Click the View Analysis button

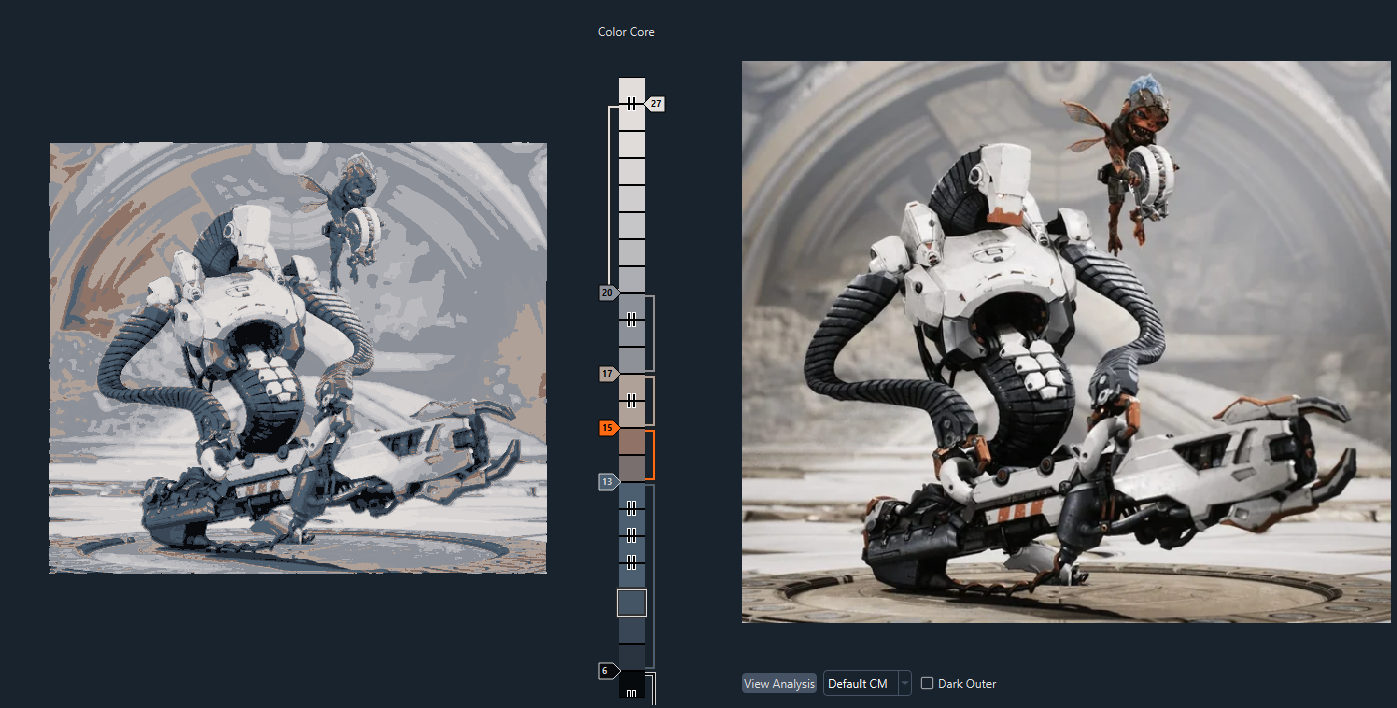coord(779,683)
